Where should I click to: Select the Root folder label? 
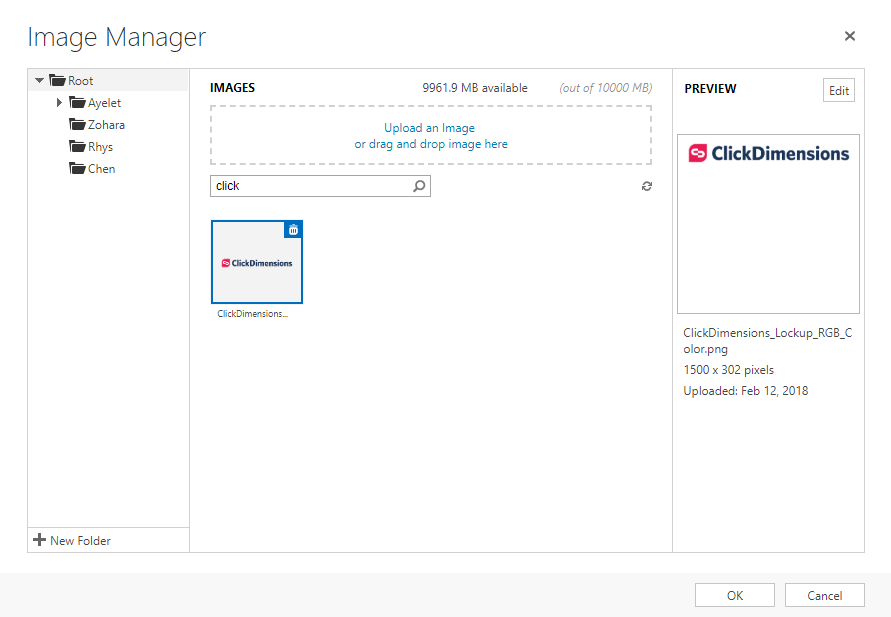click(x=81, y=81)
